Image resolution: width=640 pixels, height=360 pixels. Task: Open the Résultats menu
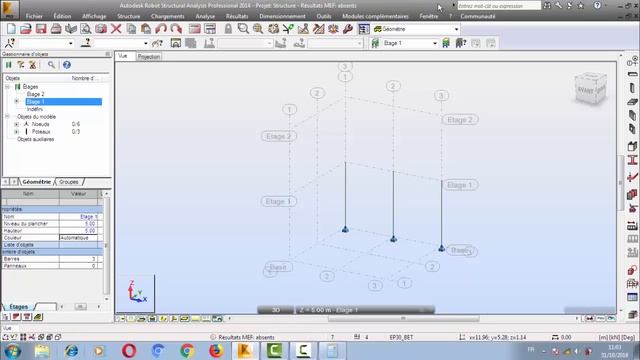(237, 16)
